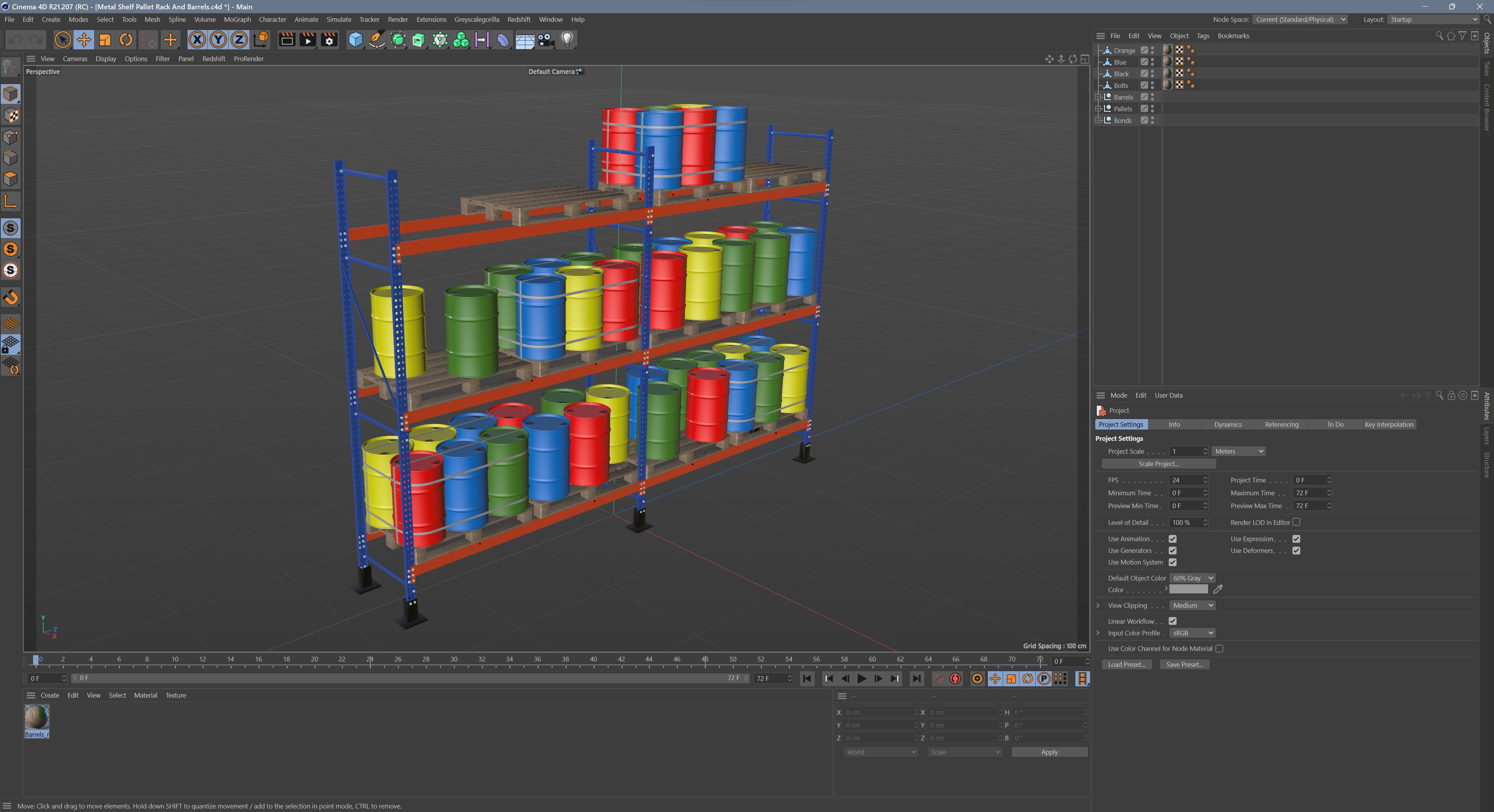Image resolution: width=1494 pixels, height=812 pixels.
Task: Open the MoGraph menu
Action: 237,19
